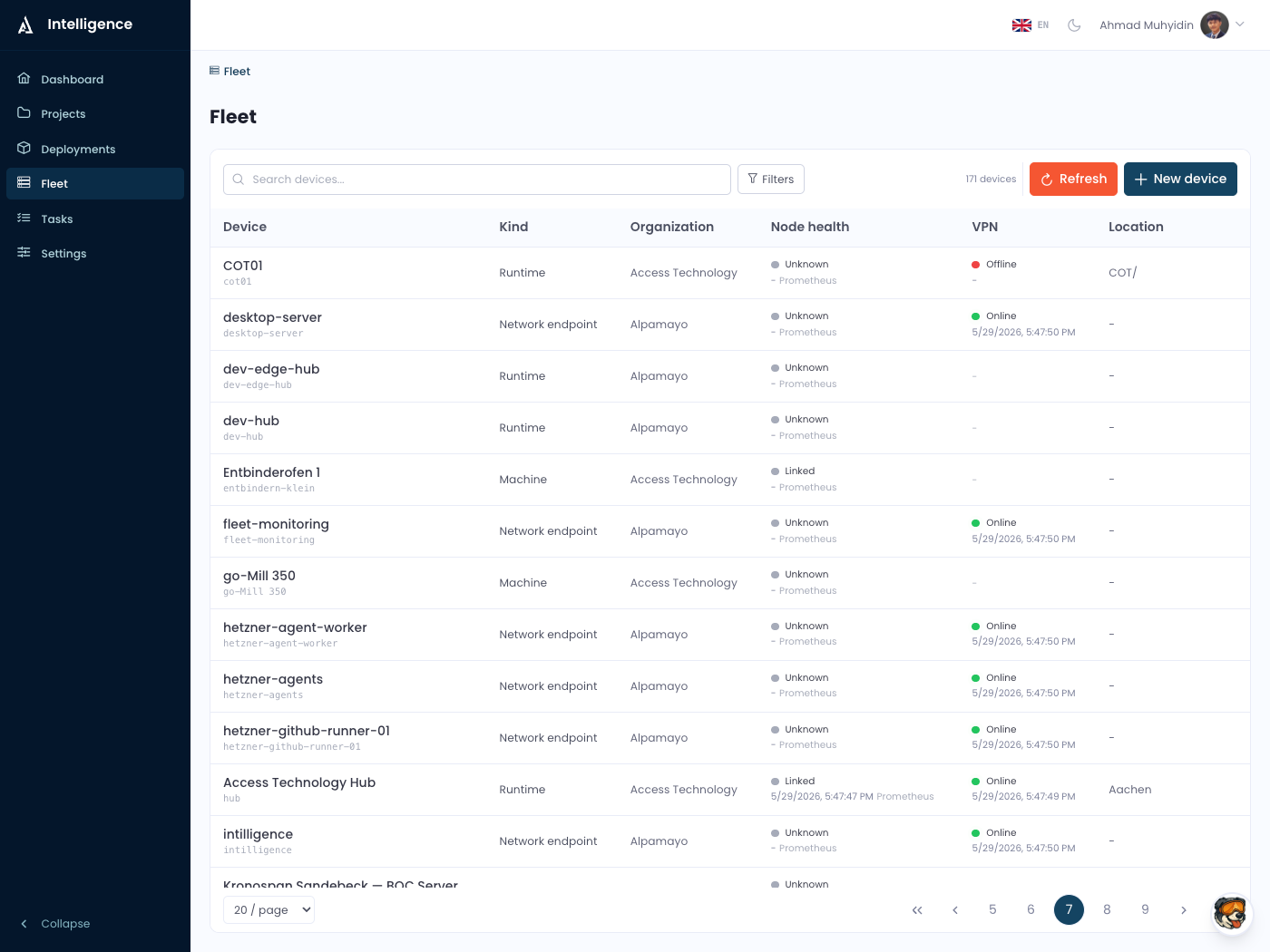Click the COT/ location cell

point(1123,273)
